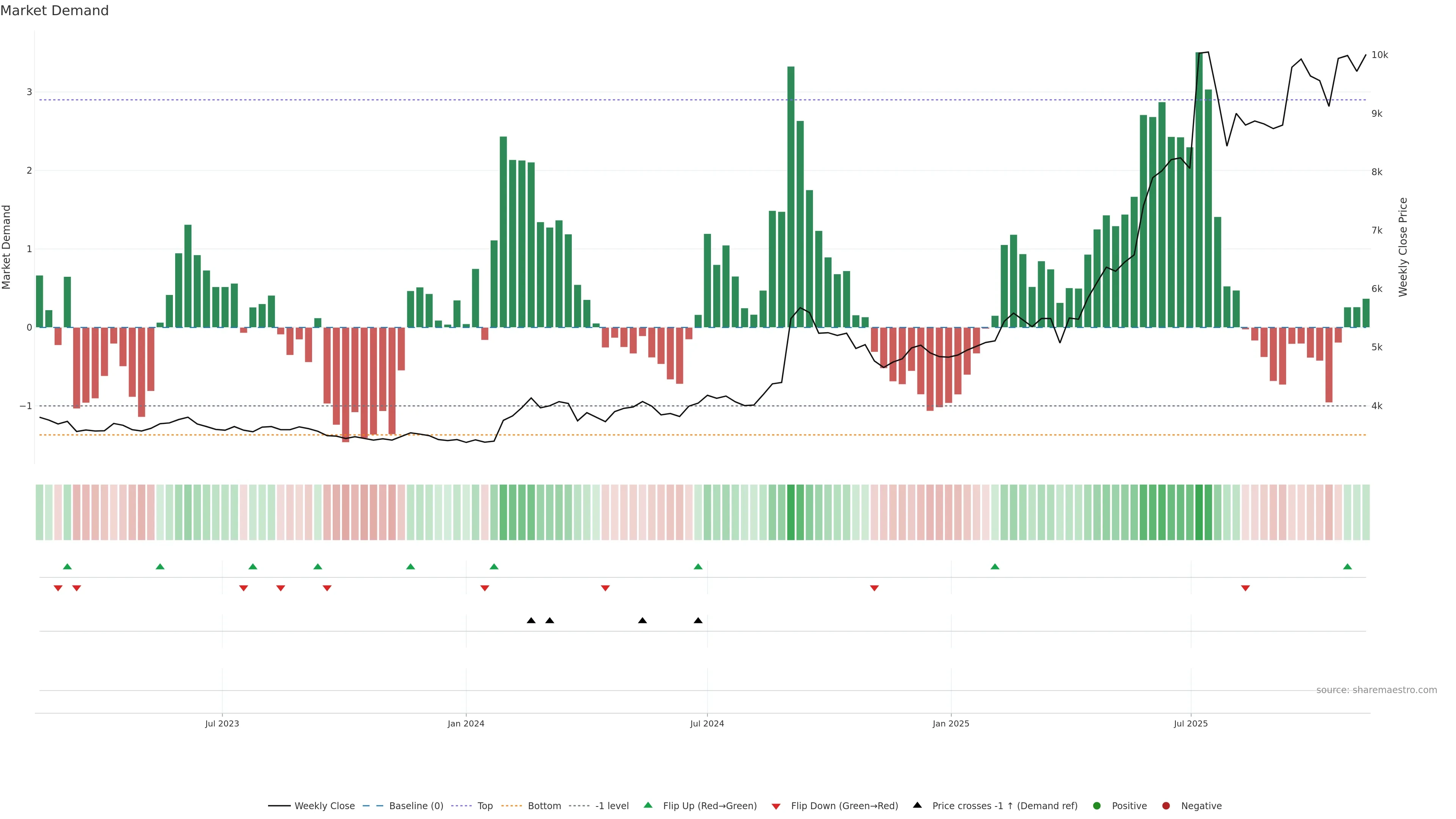The height and width of the screenshot is (819, 1456).
Task: Click the Flip Down red triangle legend icon
Action: tap(776, 806)
